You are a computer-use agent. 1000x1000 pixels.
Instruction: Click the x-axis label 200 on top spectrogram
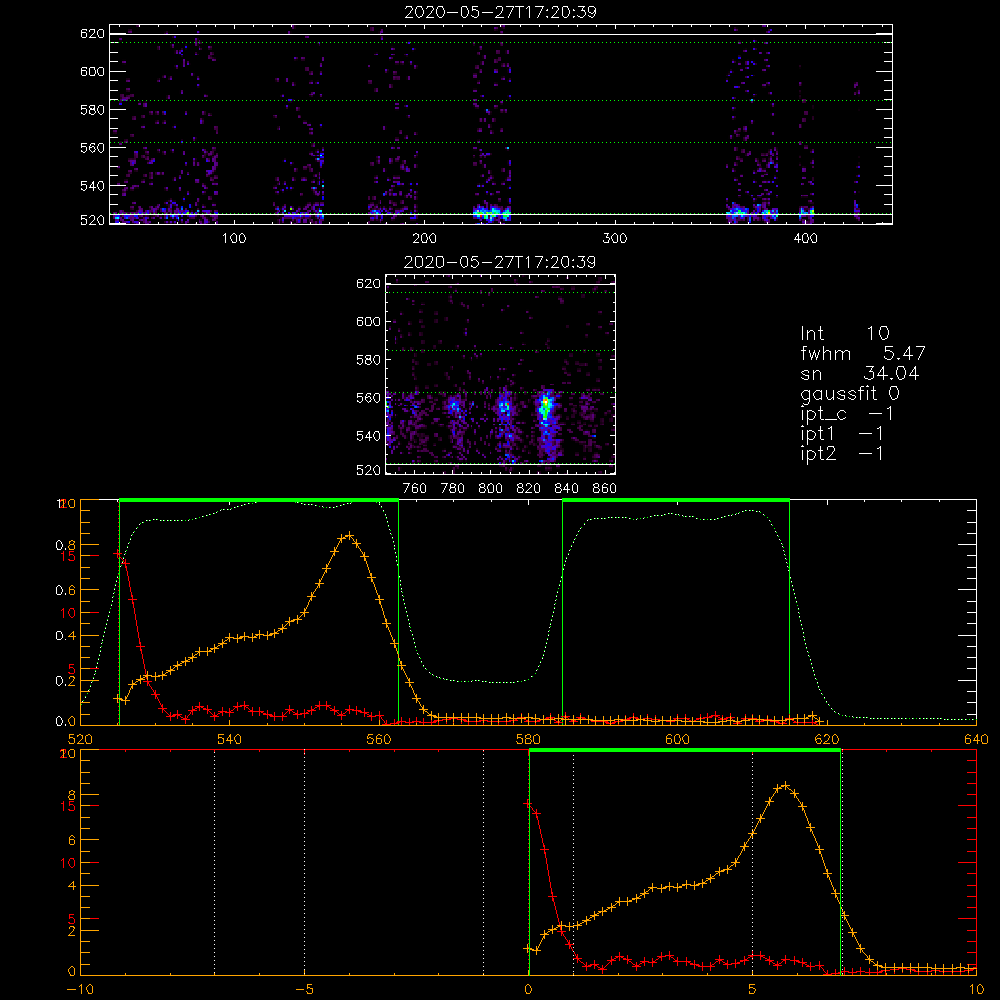424,239
